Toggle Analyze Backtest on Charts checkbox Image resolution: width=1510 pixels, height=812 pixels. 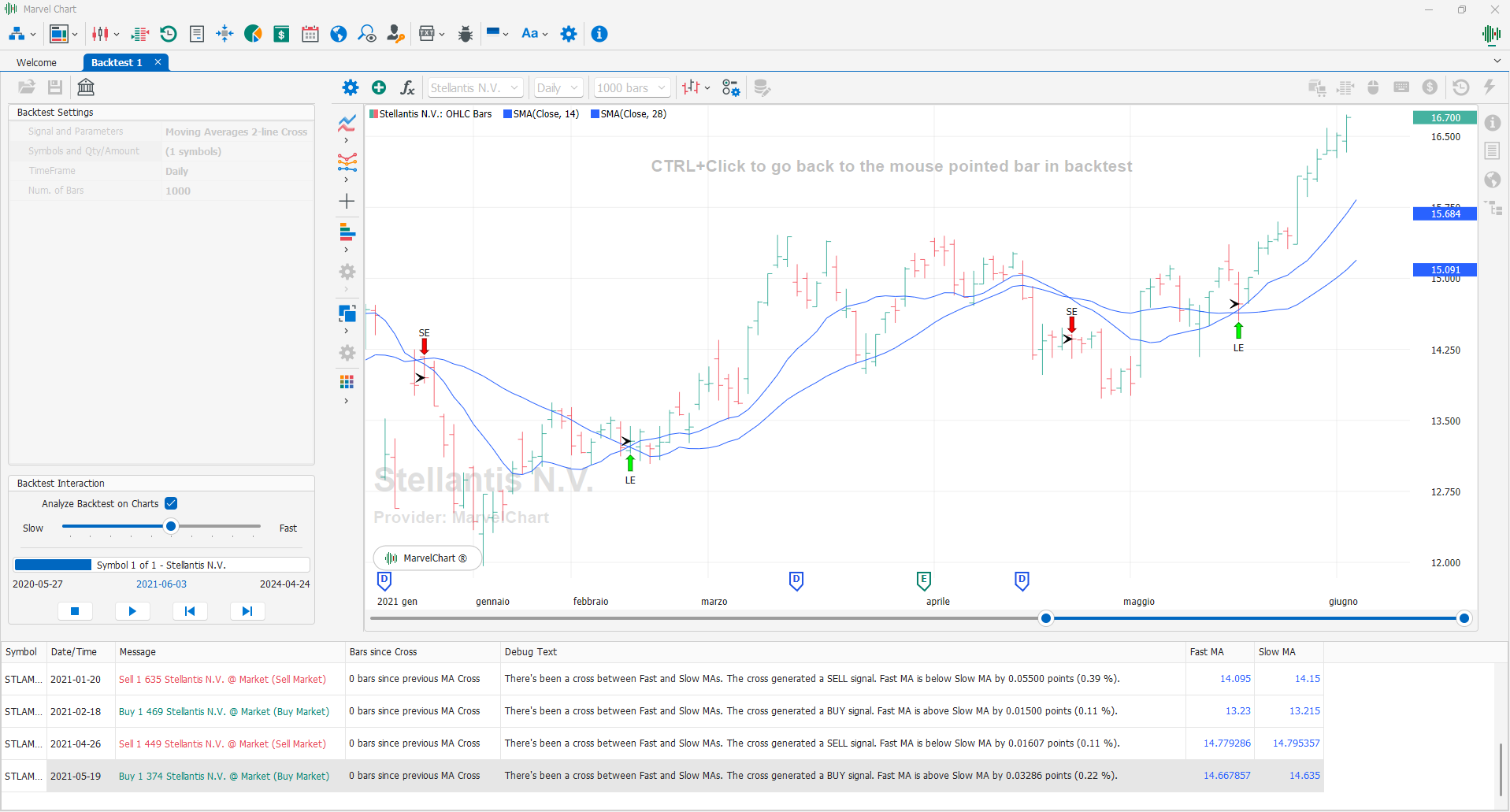coord(171,503)
